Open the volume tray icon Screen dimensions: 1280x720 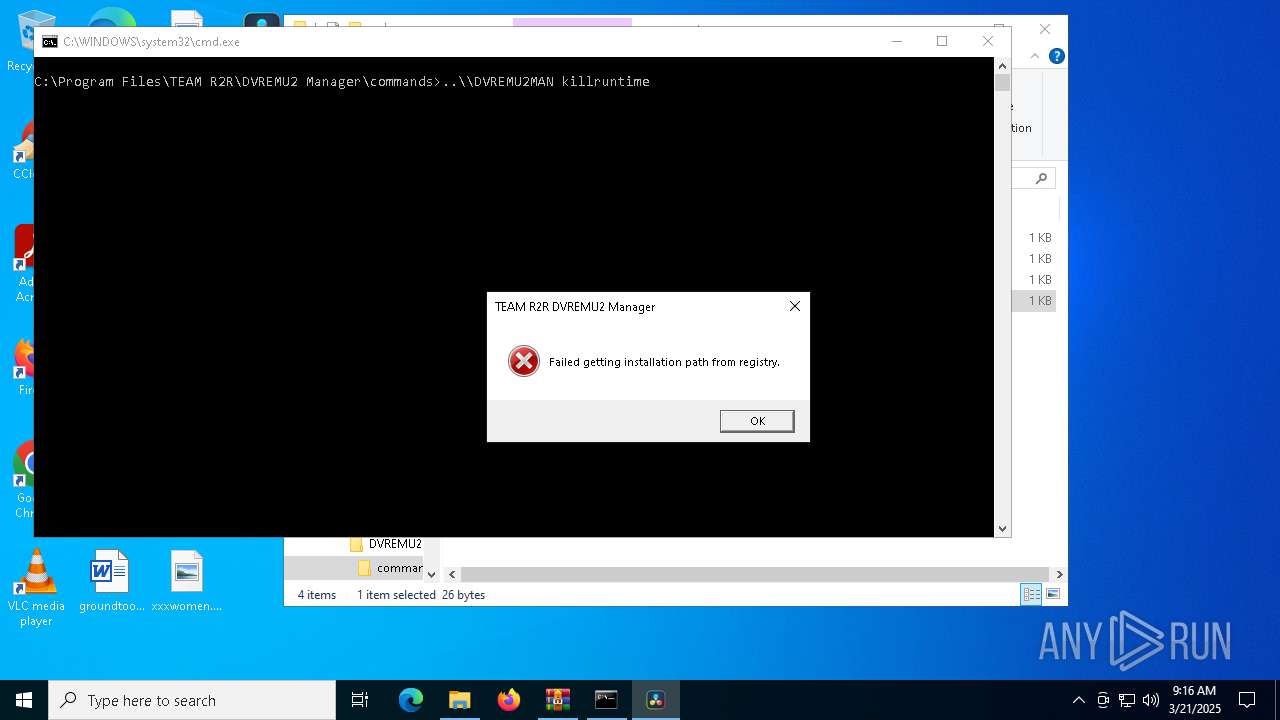coord(1150,700)
